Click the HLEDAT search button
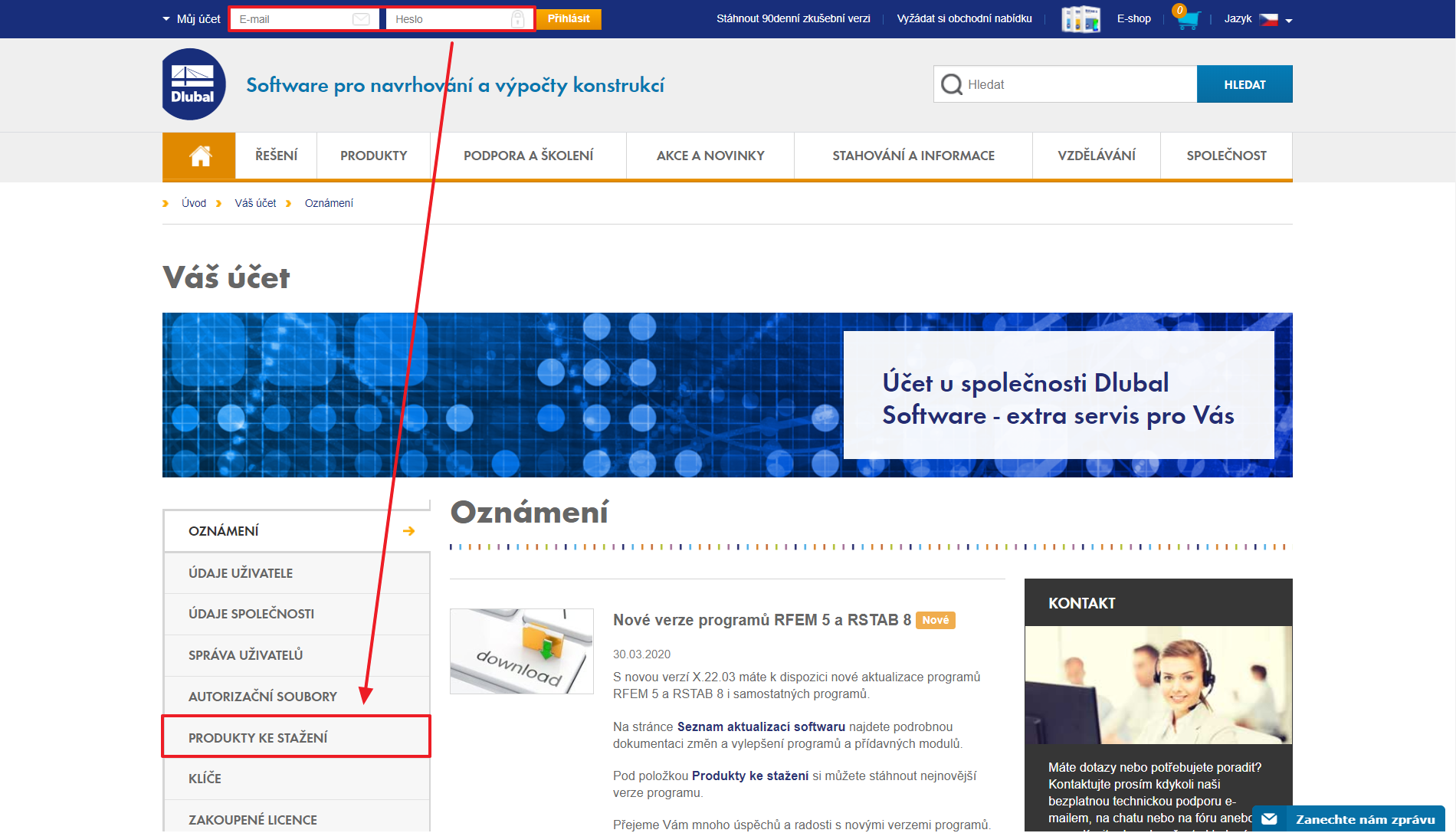The height and width of the screenshot is (833, 1456). pyautogui.click(x=1244, y=84)
